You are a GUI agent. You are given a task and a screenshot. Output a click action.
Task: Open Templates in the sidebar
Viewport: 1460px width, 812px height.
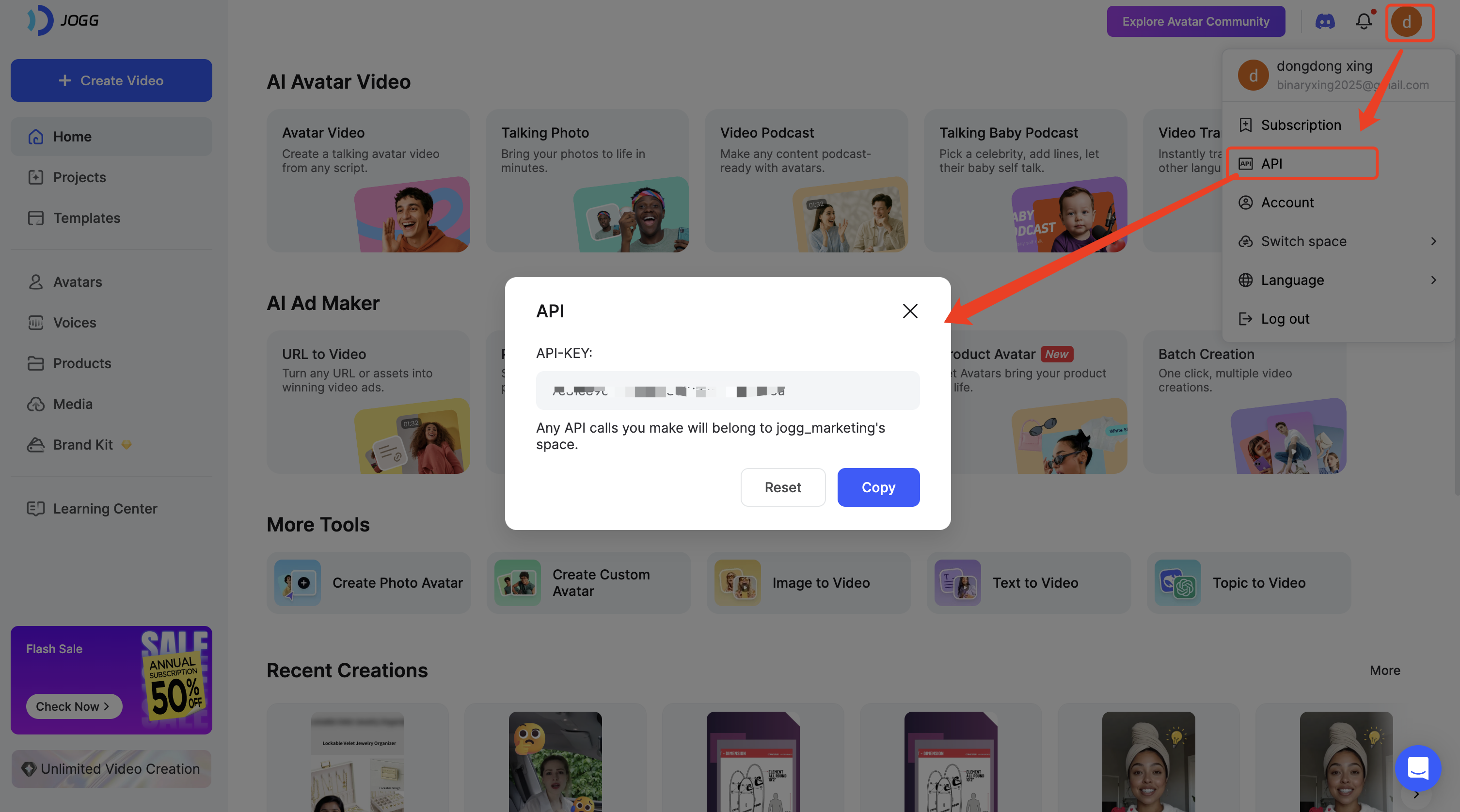[111, 218]
